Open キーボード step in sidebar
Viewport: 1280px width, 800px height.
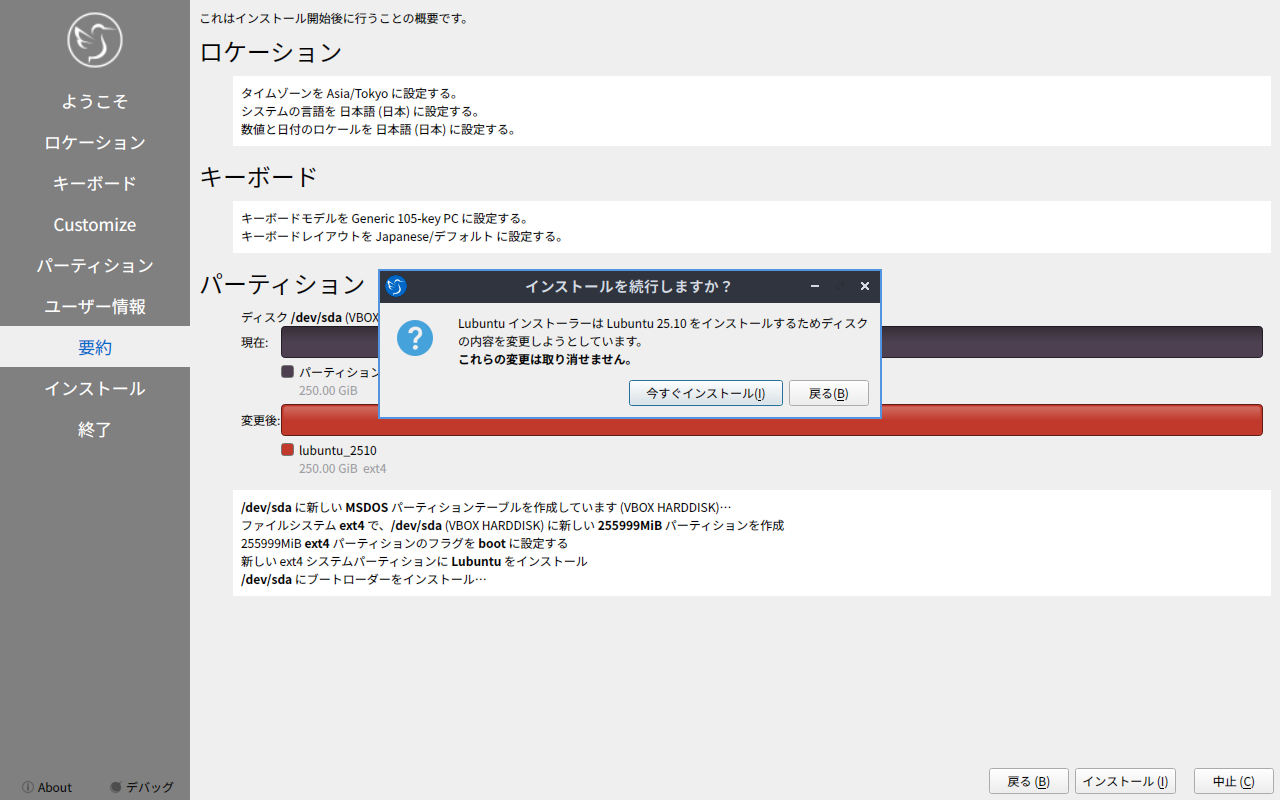(95, 183)
